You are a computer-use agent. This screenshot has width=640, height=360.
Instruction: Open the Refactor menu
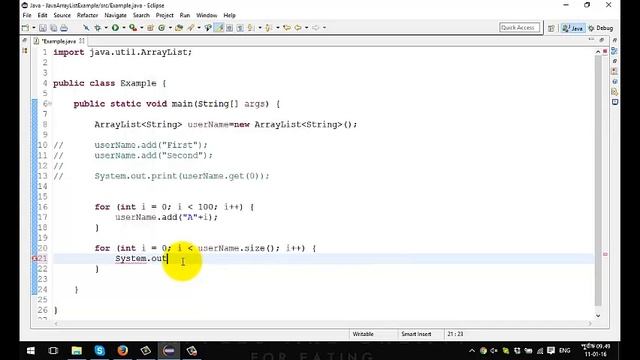coord(87,15)
